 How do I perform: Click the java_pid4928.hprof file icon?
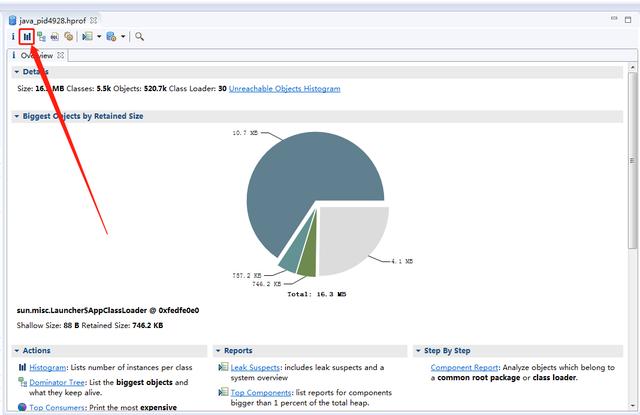13,20
